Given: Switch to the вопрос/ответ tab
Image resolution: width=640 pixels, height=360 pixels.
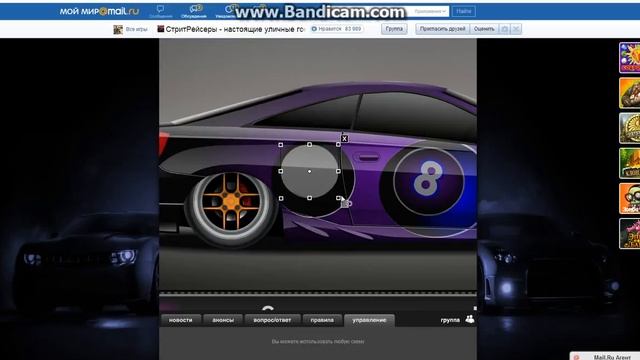Looking at the screenshot, I should pyautogui.click(x=272, y=320).
